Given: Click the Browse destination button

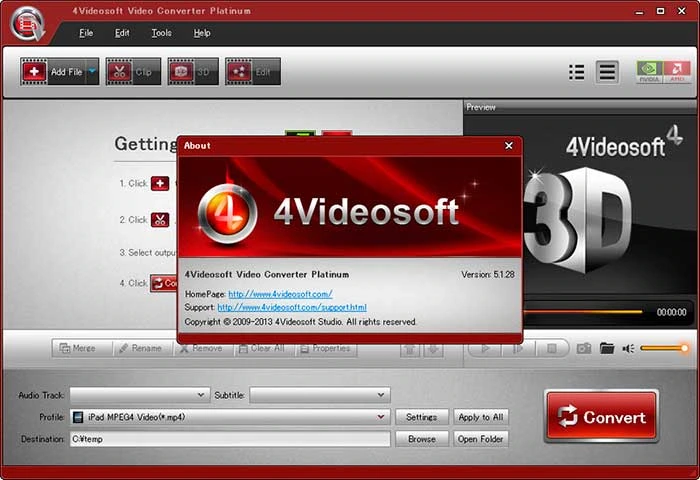Looking at the screenshot, I should click(421, 439).
